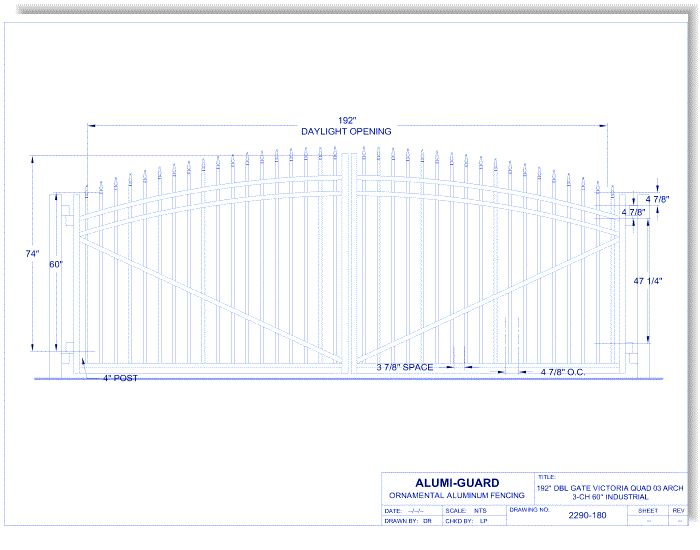Select the DRAWN BY field
700x550 pixels.
tap(408, 521)
